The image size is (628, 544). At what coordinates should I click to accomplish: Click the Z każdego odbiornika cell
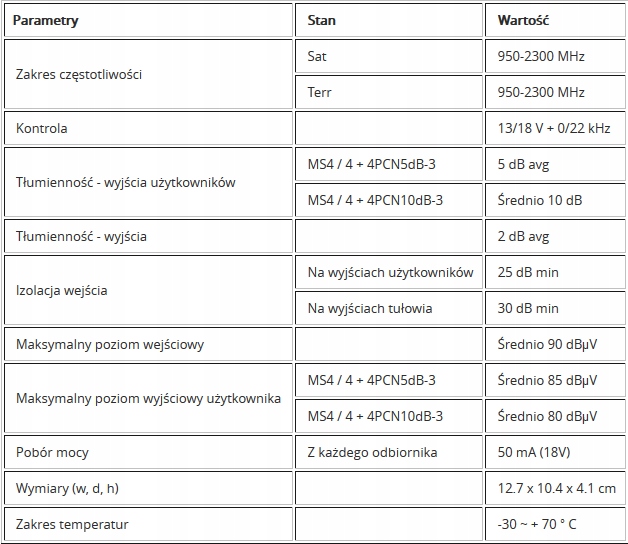pos(372,452)
